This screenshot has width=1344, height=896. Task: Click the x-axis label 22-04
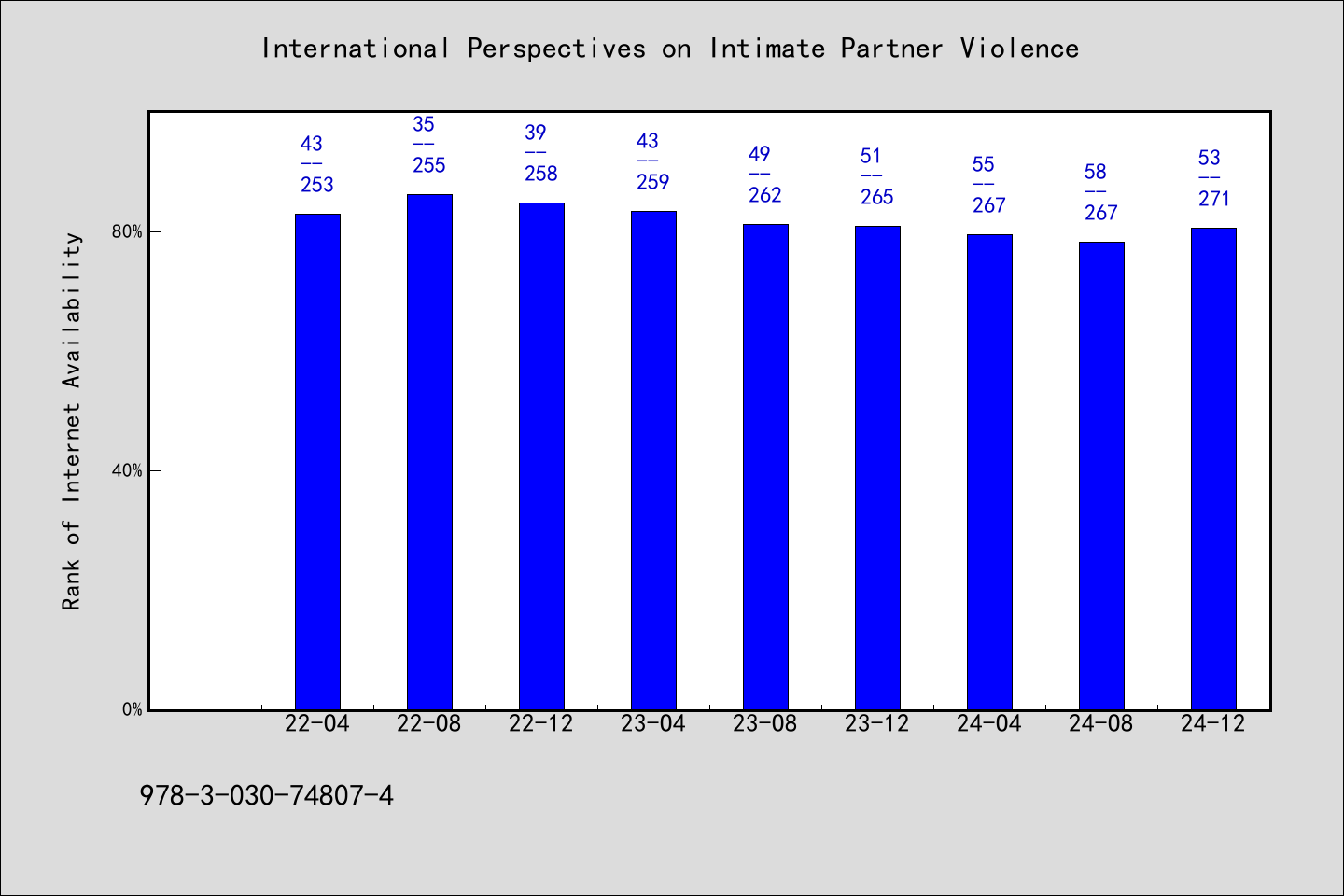click(x=317, y=724)
